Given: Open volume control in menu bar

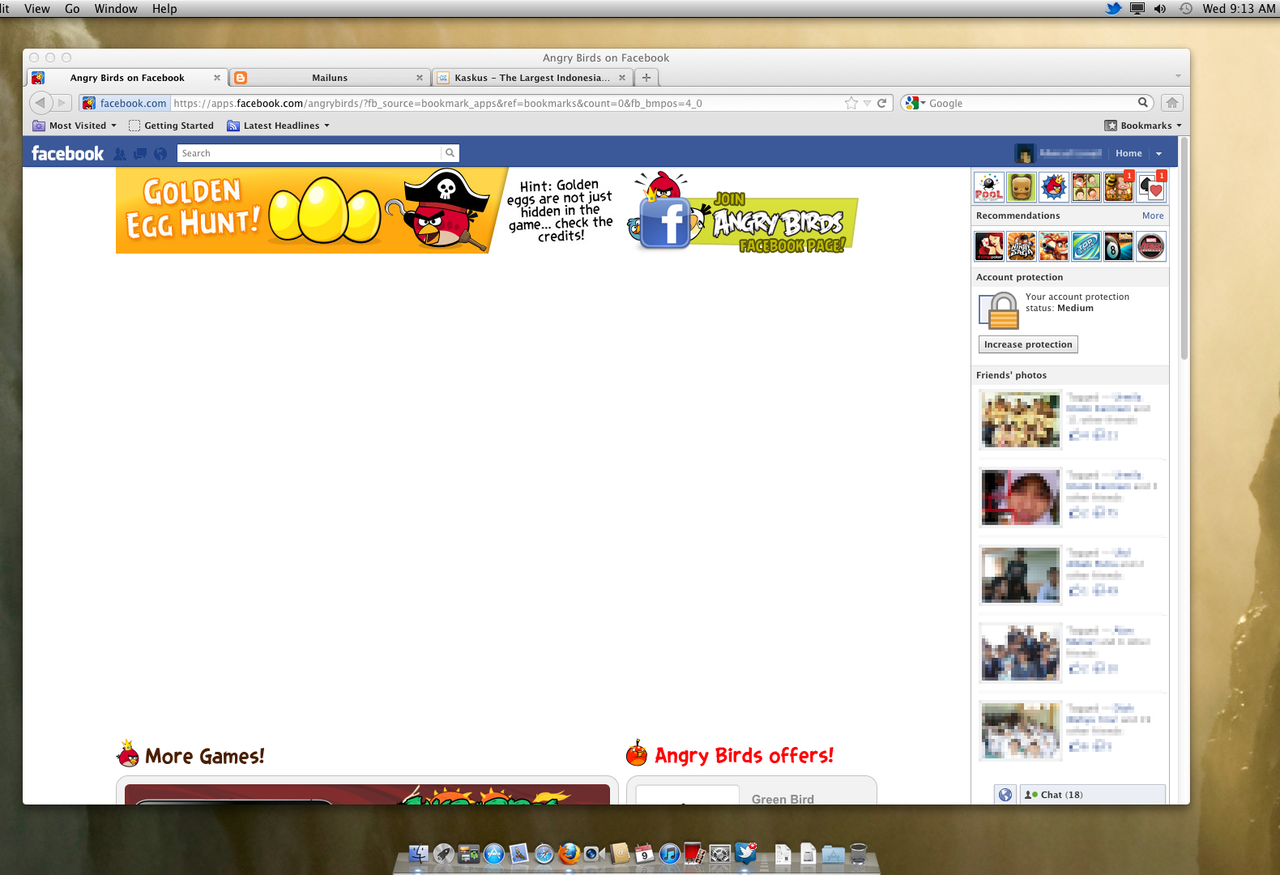Looking at the screenshot, I should 1160,9.
